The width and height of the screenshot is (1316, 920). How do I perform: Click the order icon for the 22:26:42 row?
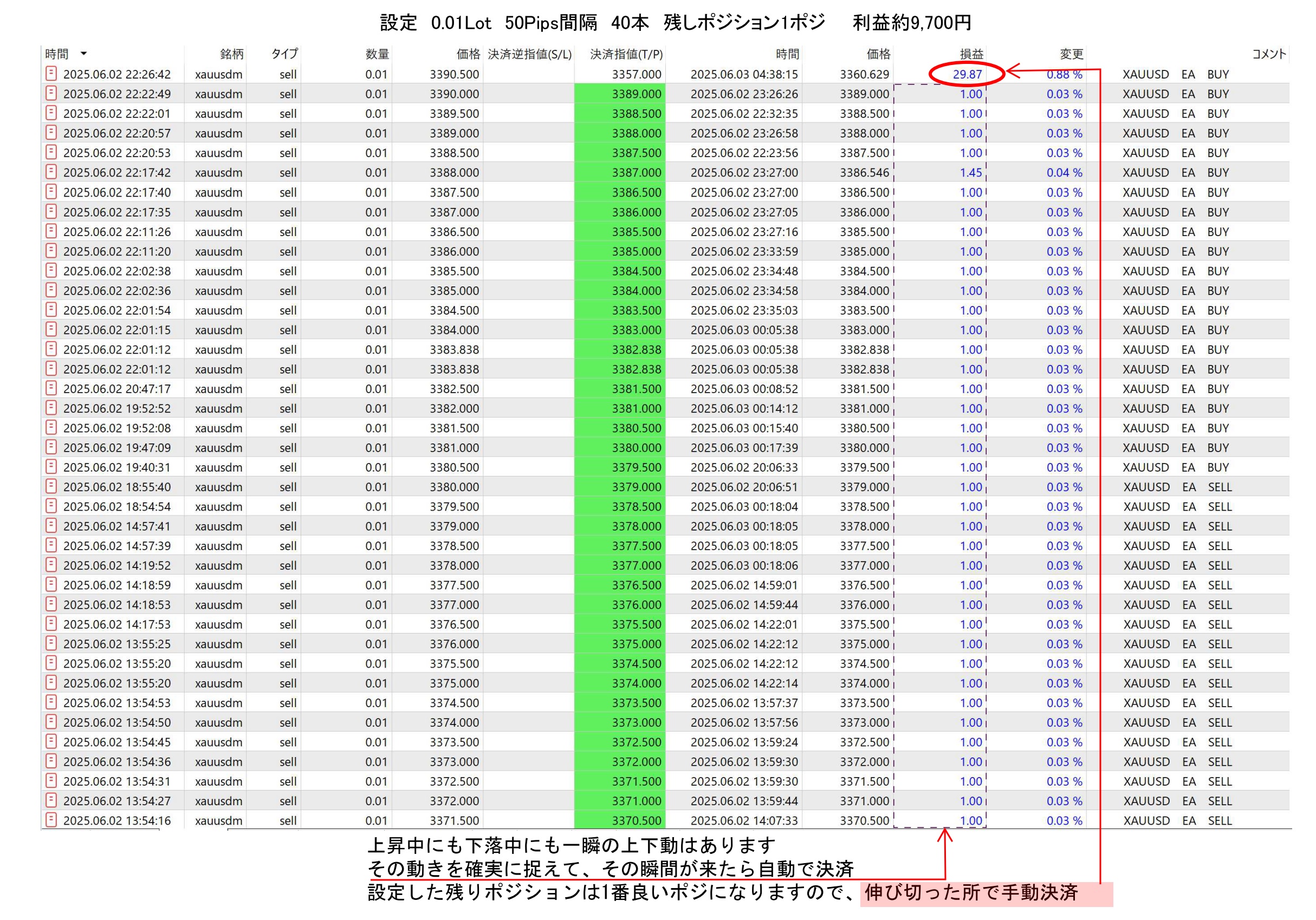[x=51, y=73]
